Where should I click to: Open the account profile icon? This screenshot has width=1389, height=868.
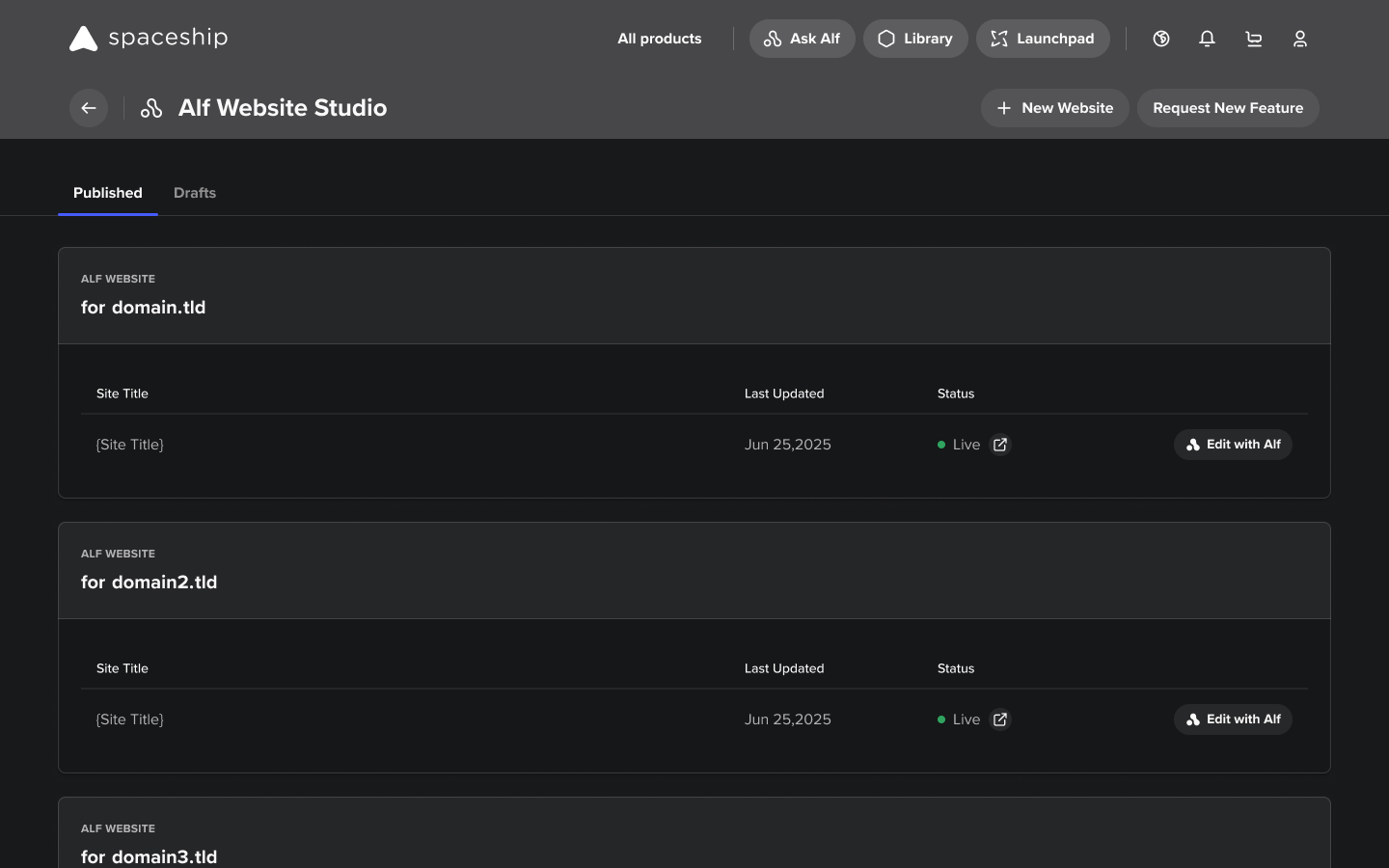pyautogui.click(x=1299, y=39)
